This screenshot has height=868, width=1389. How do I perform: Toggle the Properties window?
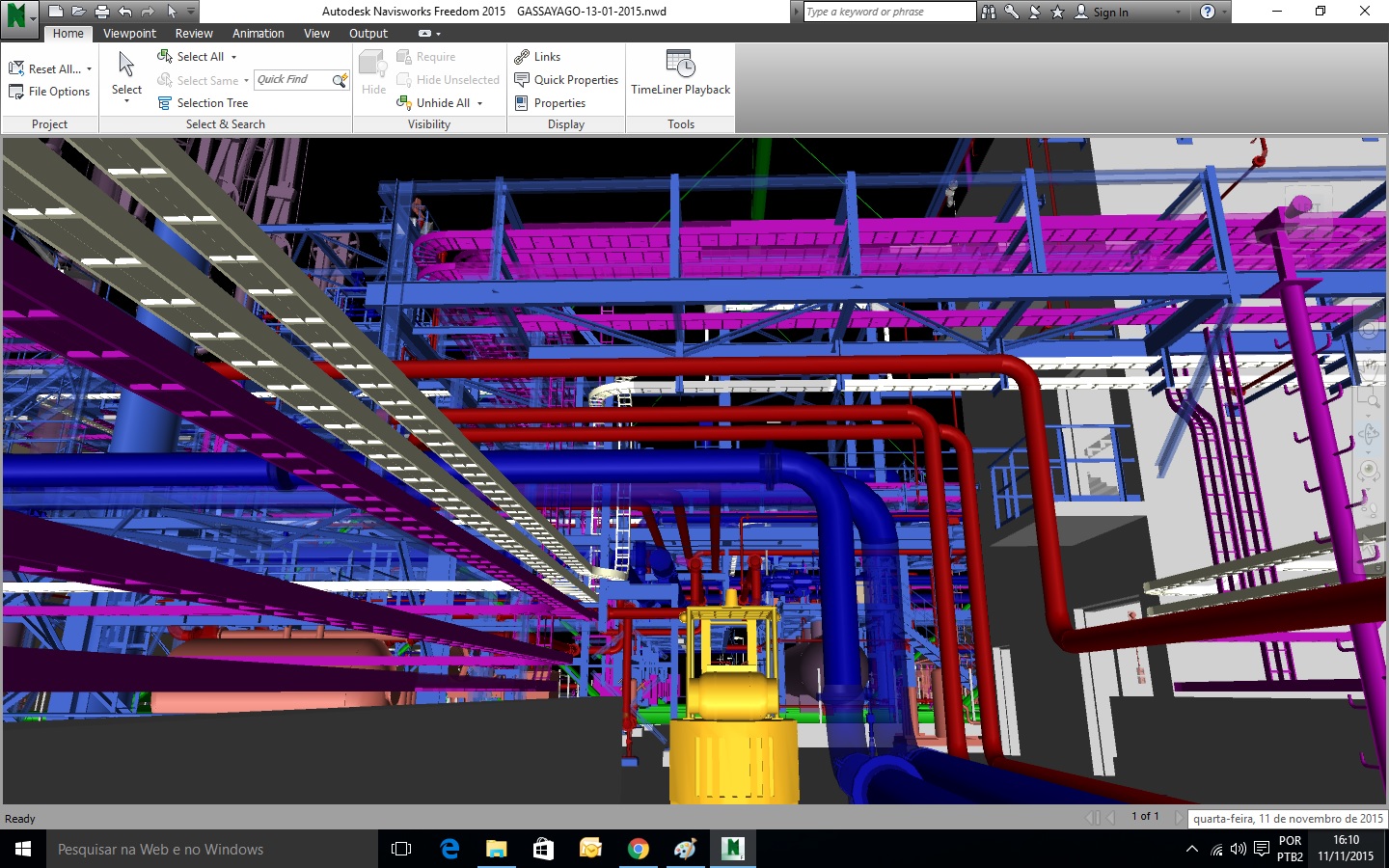(550, 103)
